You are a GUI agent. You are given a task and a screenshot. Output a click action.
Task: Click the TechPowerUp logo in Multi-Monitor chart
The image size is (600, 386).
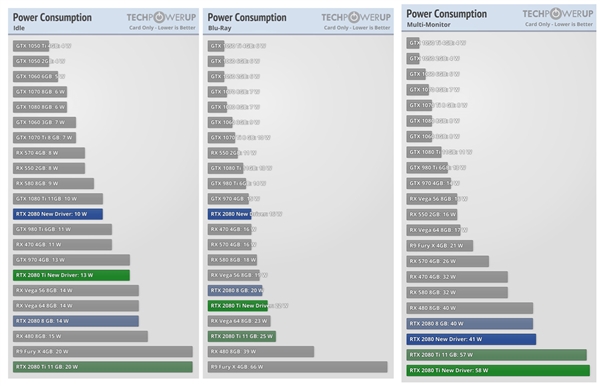point(558,14)
